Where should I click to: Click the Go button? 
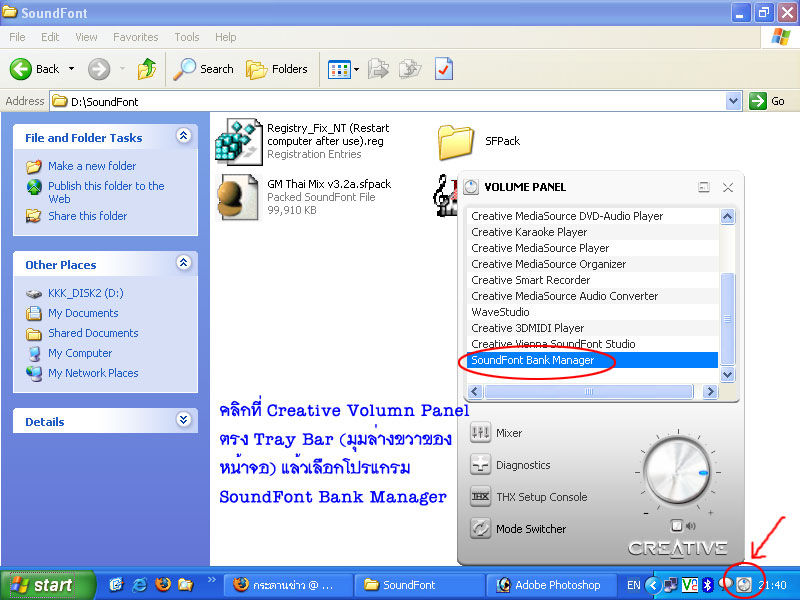767,101
